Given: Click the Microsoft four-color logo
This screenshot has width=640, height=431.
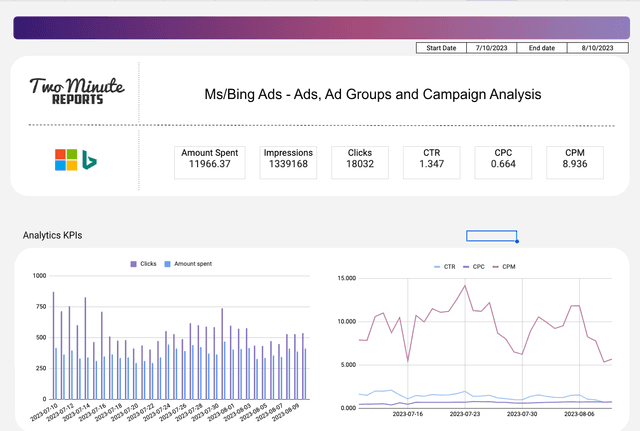Looking at the screenshot, I should [x=66, y=160].
